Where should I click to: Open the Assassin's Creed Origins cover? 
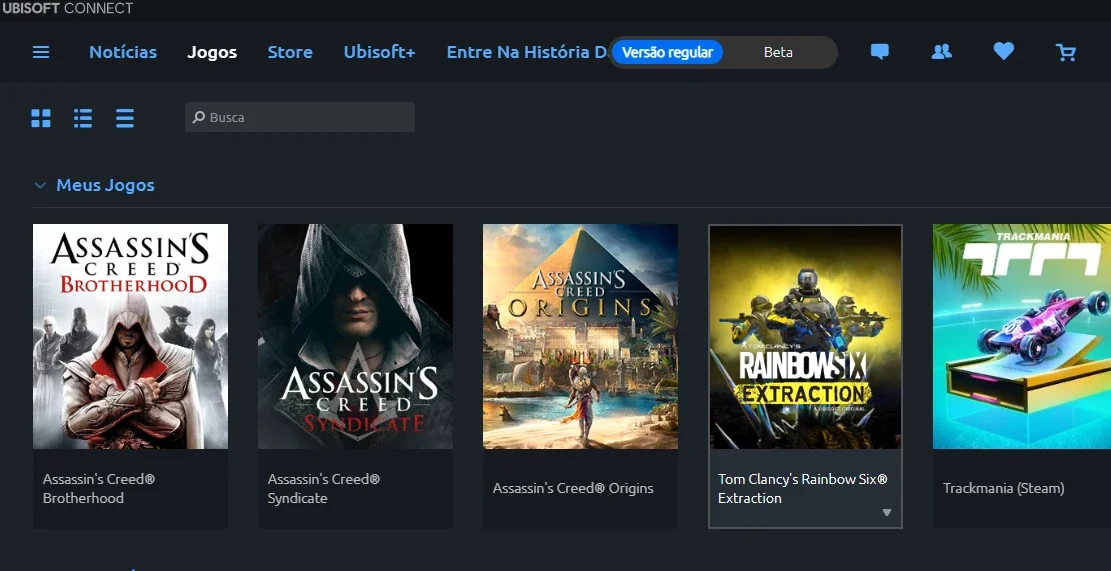[580, 337]
